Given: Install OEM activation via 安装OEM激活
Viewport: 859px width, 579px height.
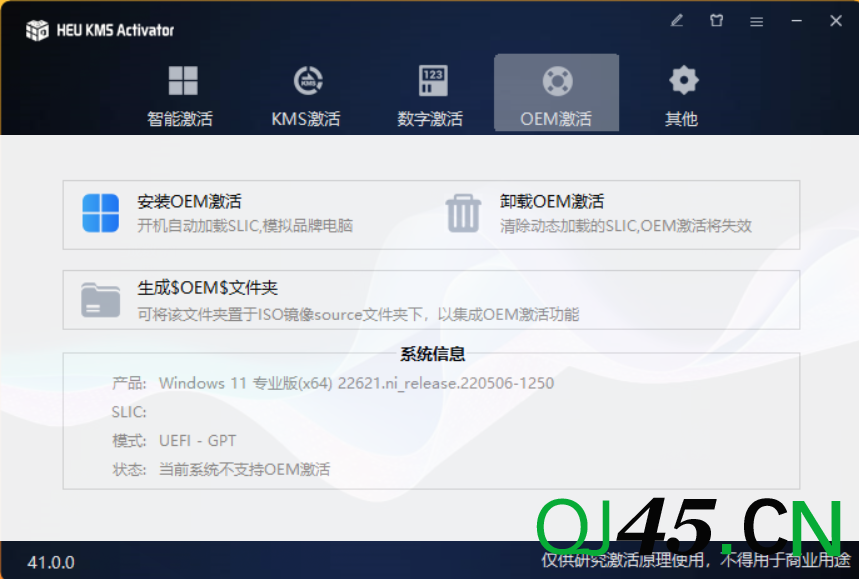Looking at the screenshot, I should [189, 202].
